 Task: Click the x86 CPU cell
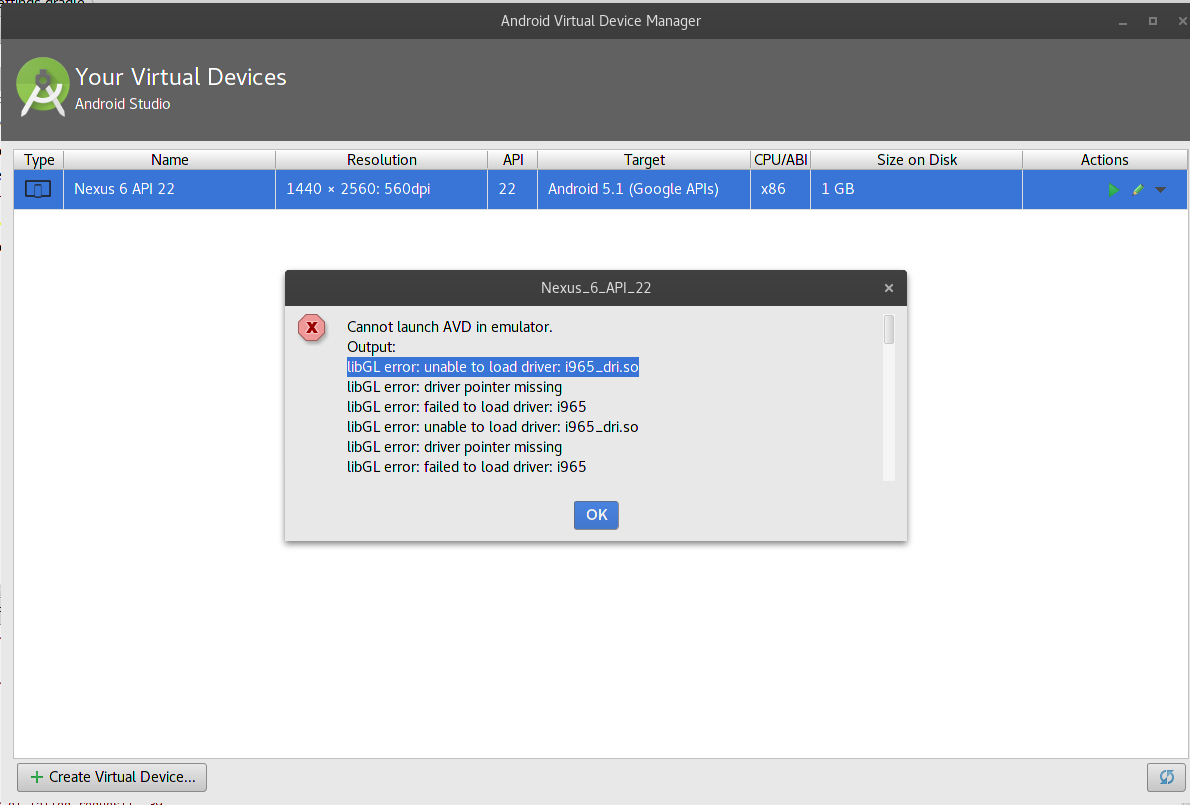(780, 189)
